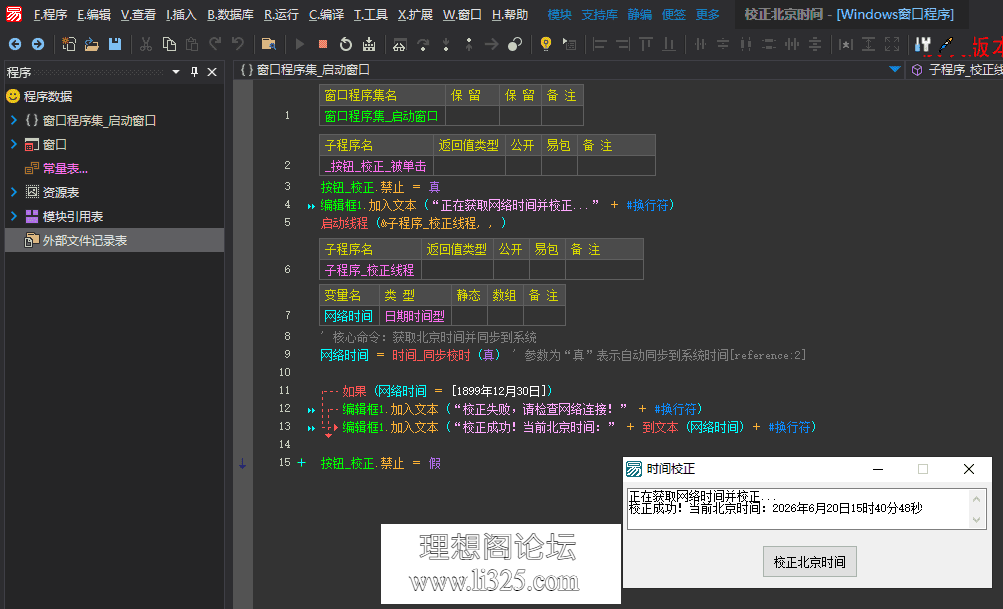Paste from the toolbar clipboard icon
Screen dimensions: 1003x609
point(191,44)
